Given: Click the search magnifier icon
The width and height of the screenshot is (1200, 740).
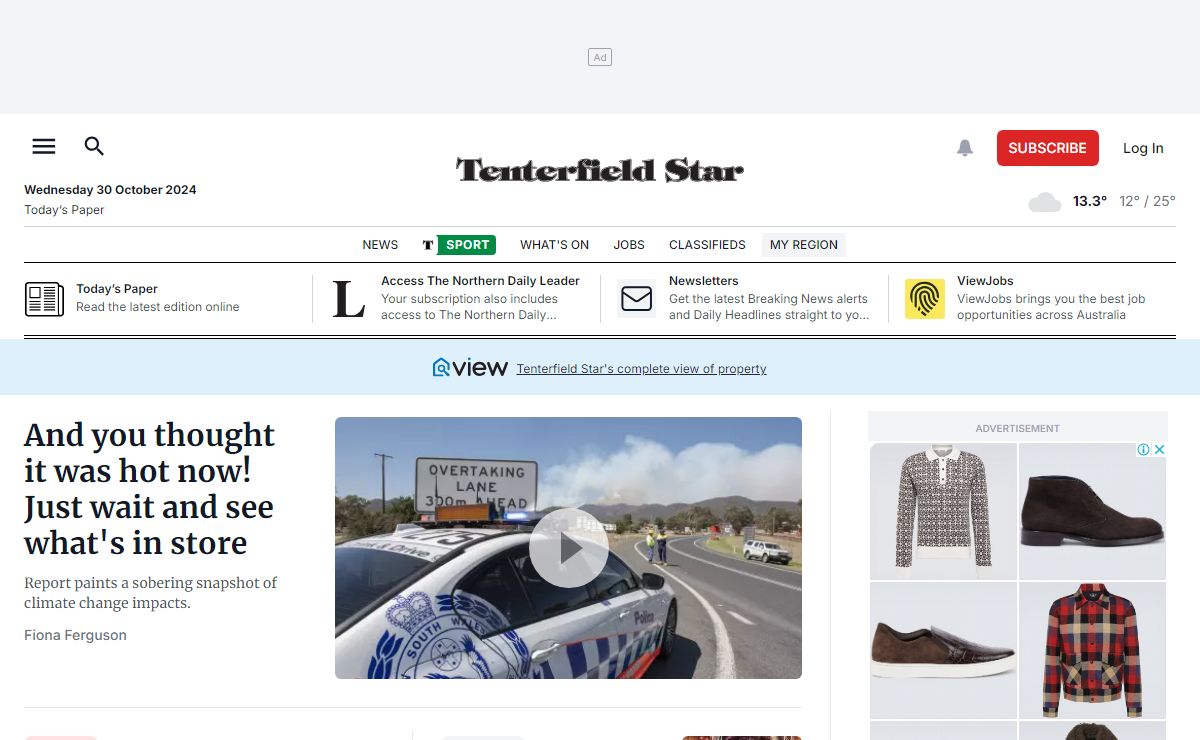Looking at the screenshot, I should 94,146.
